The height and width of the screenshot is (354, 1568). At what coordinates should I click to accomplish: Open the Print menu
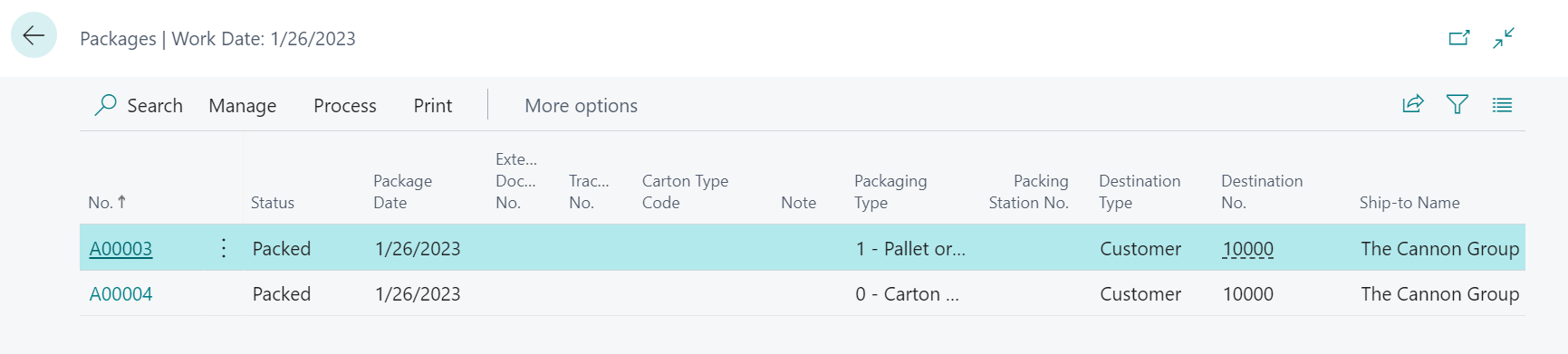pos(433,106)
